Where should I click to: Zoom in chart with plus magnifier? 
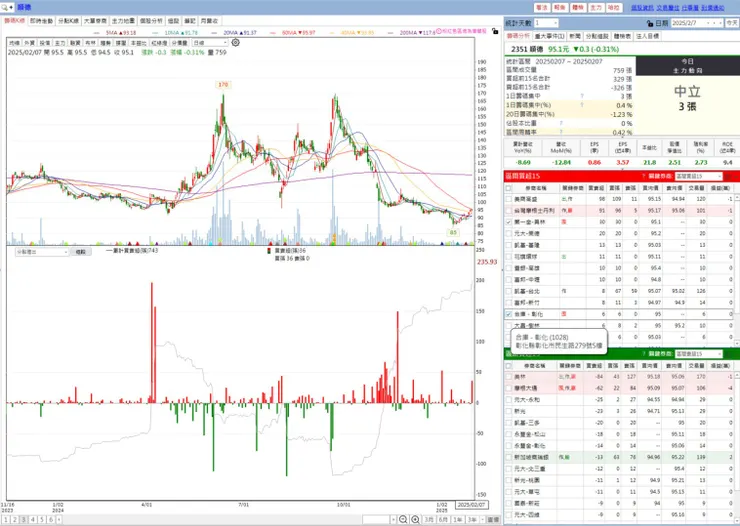coord(415,519)
